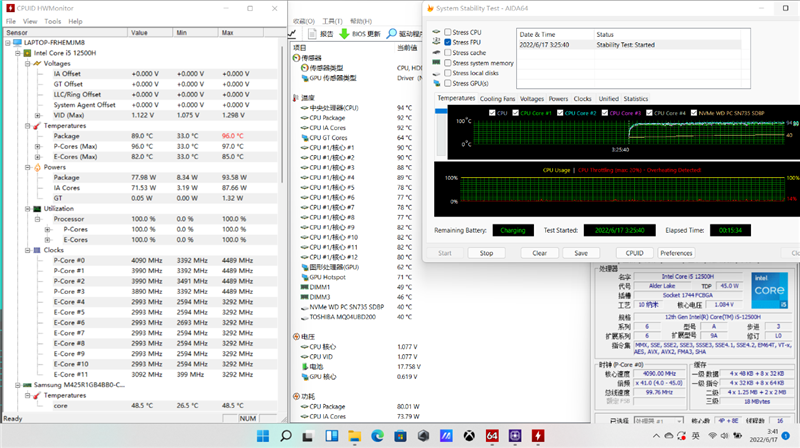This screenshot has height=448, width=800.
Task: Open taskbar Search
Action: pos(286,436)
